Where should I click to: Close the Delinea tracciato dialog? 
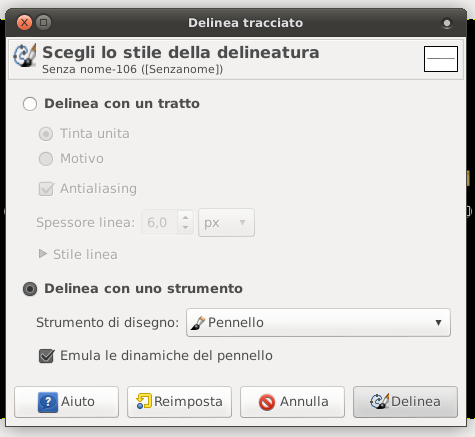click(x=24, y=23)
